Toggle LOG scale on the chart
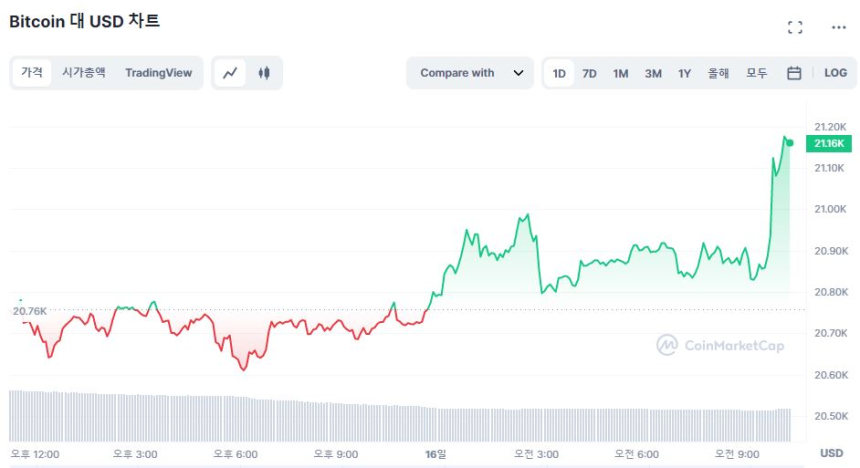Screen dimensions: 860x468 pos(835,73)
